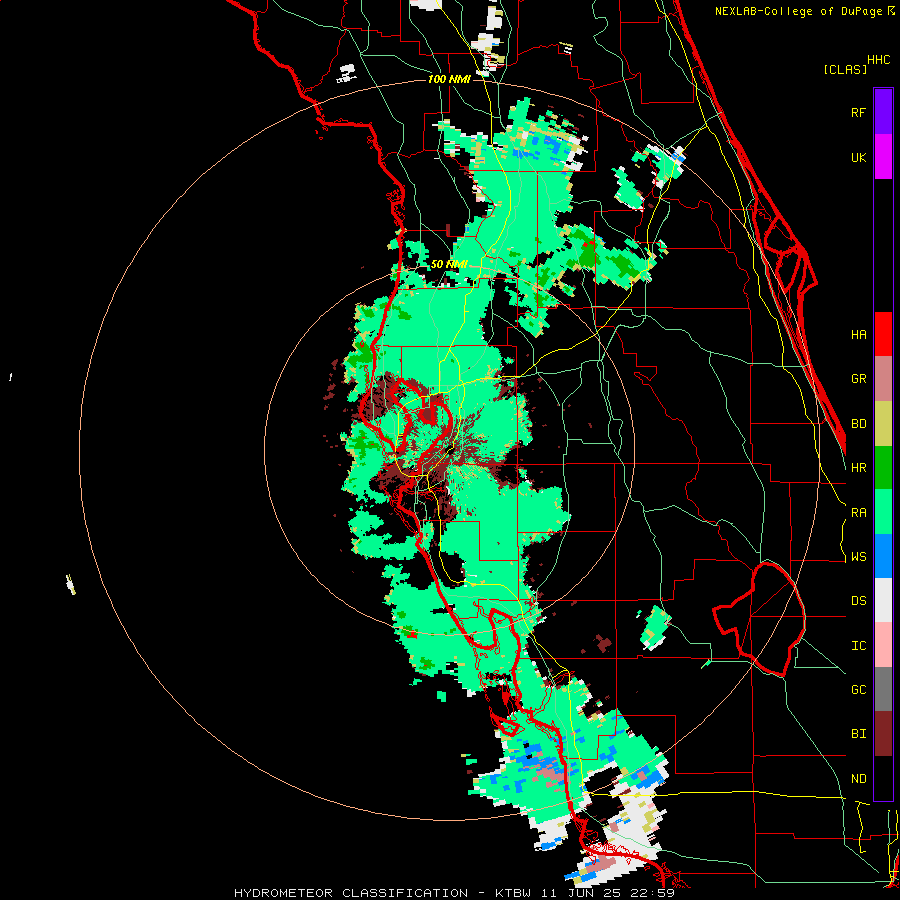Click the DS dry snow white swatch
This screenshot has width=900, height=900.
pos(883,600)
